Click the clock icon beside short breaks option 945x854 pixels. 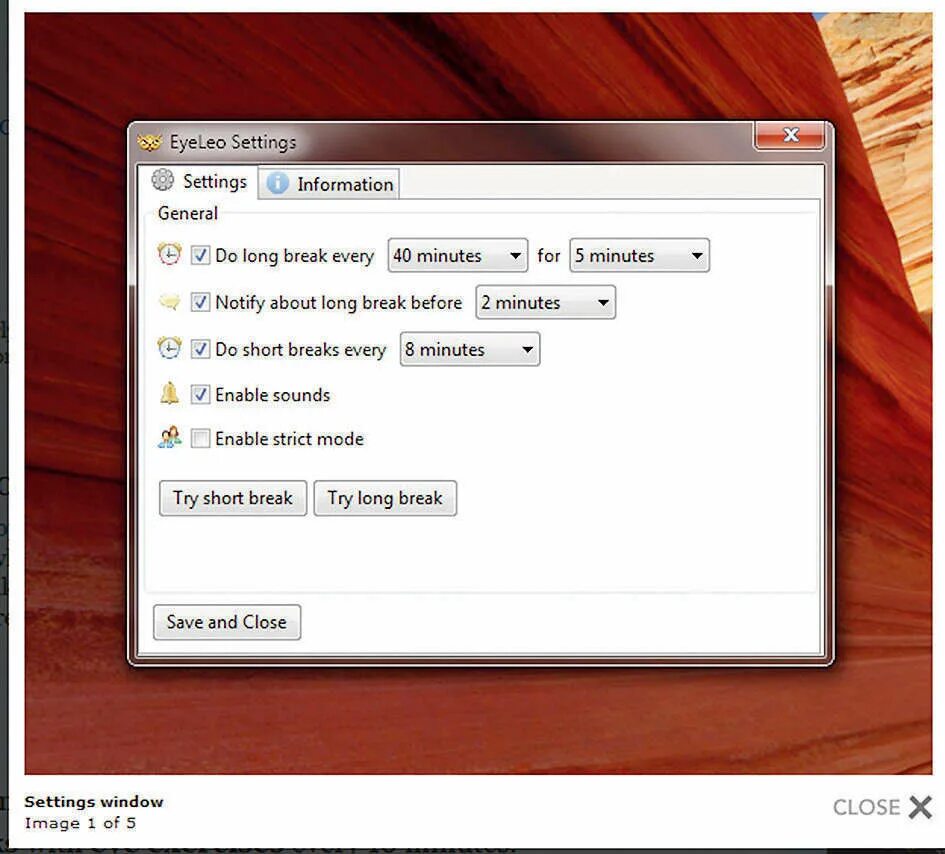coord(169,348)
